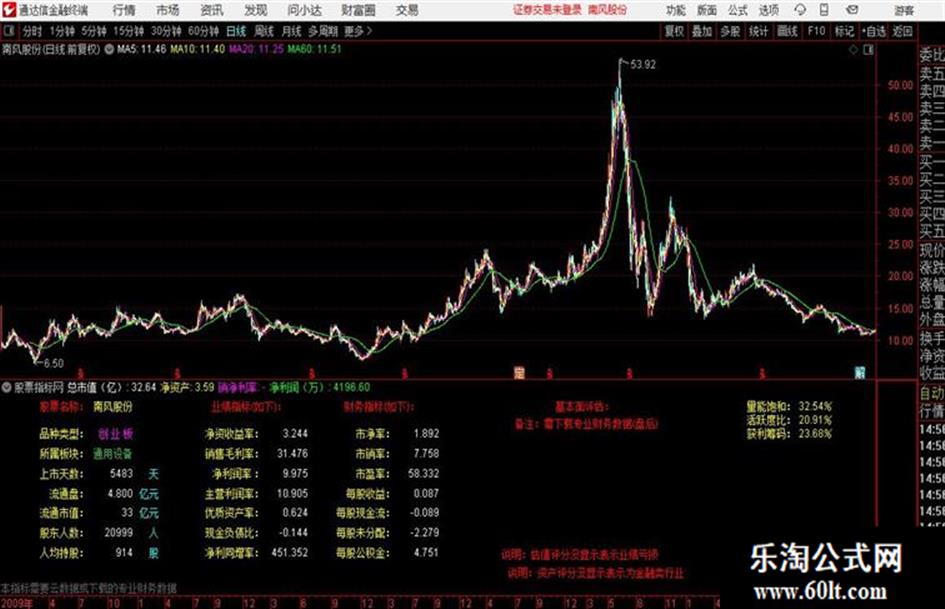The height and width of the screenshot is (609, 945).
Task: Open the 公式 menu
Action: tap(738, 10)
